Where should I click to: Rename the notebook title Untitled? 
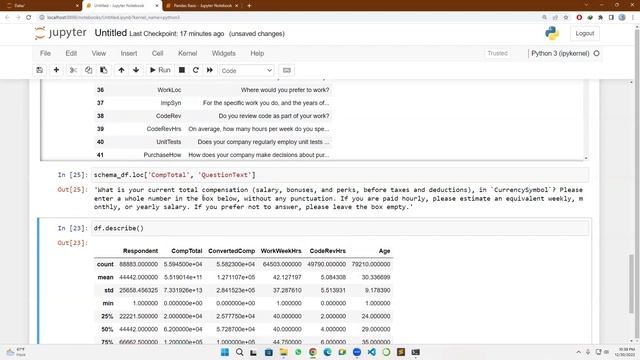(x=111, y=33)
